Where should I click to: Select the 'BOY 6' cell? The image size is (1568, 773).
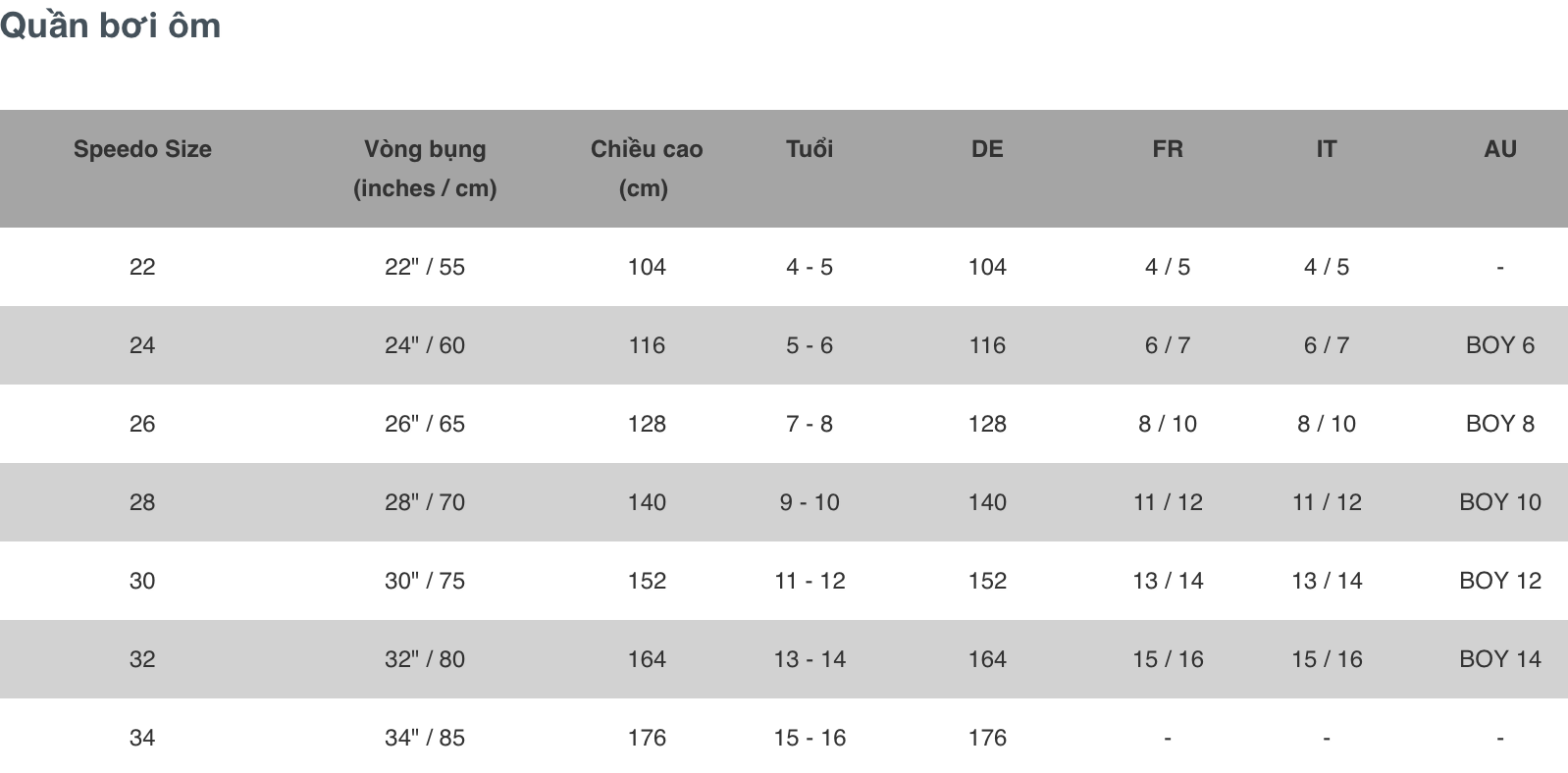(1500, 345)
